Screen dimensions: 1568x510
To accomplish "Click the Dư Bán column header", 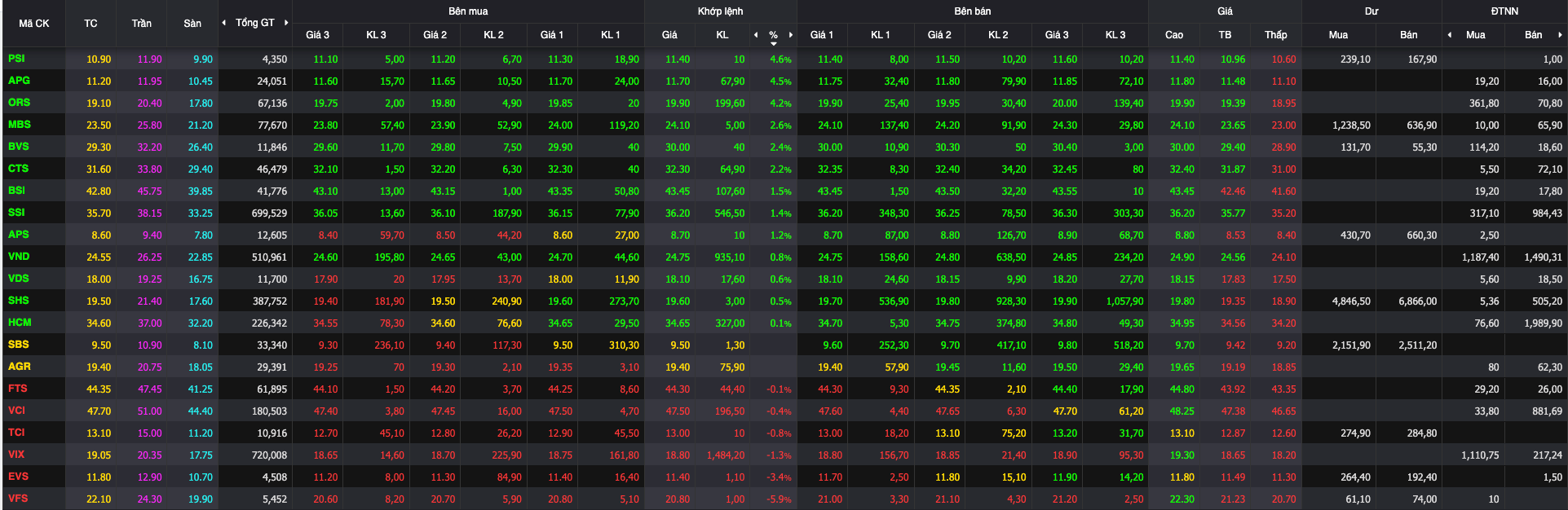I will 1408,35.
